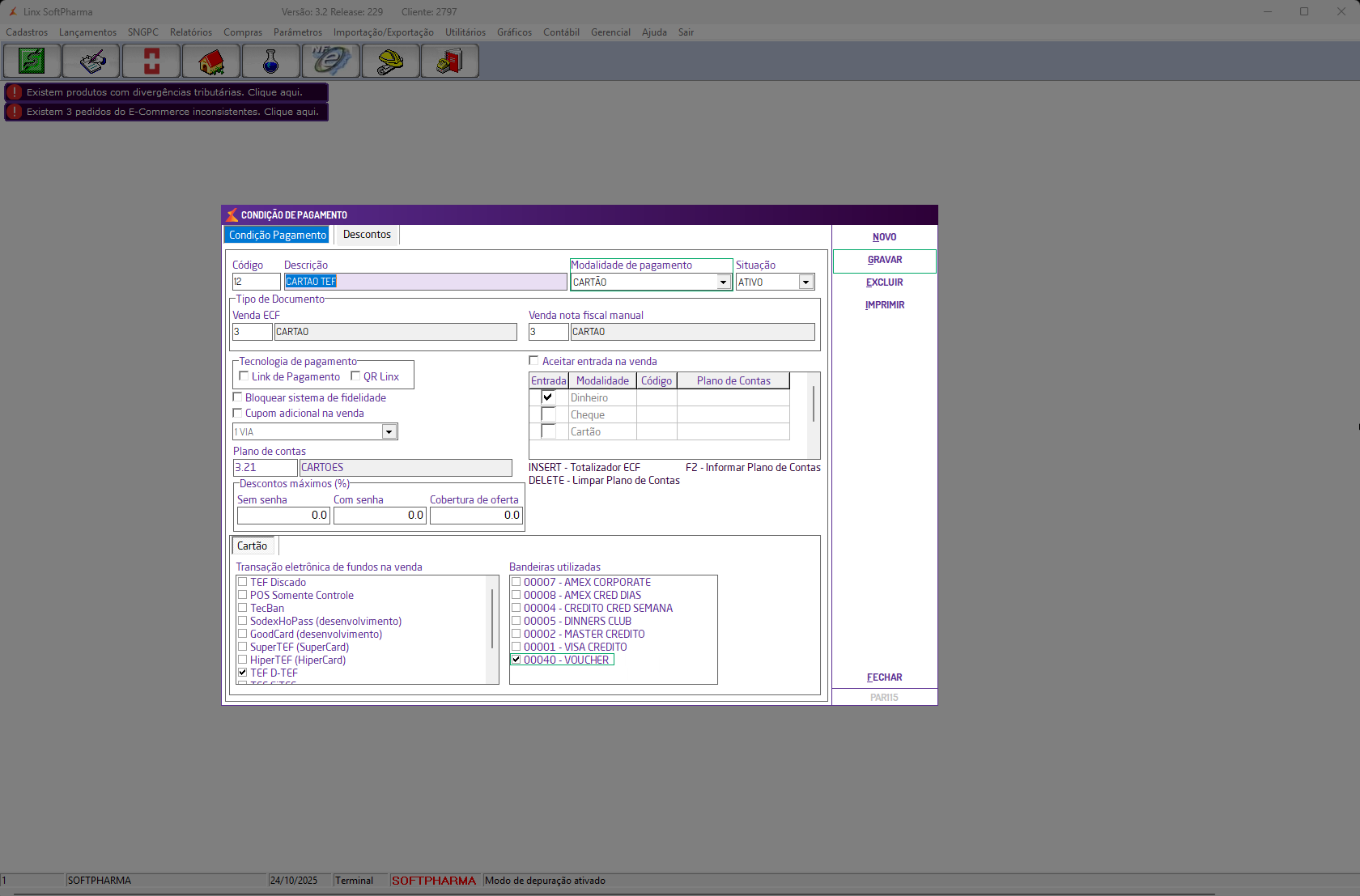
Task: Open the blue flask toolbar icon
Action: (272, 61)
